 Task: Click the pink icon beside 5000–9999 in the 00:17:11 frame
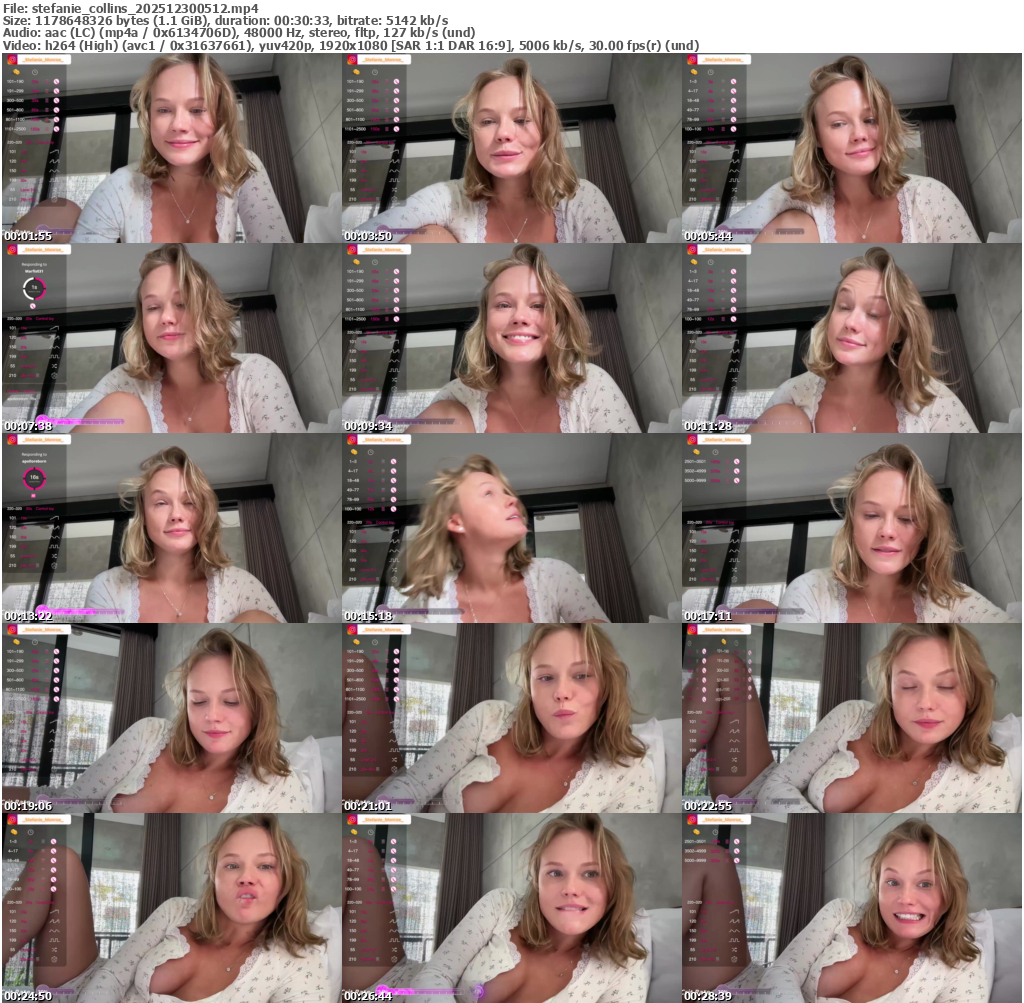[735, 480]
